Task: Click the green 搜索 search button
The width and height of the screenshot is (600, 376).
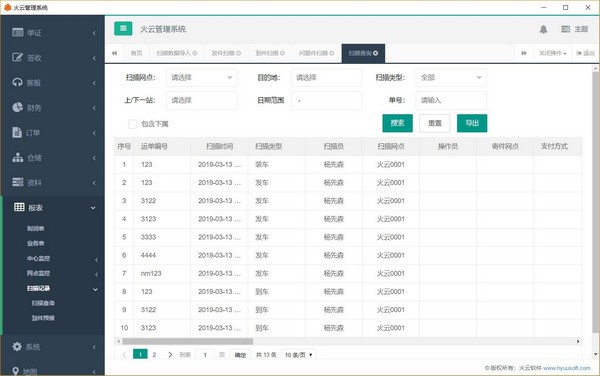Action: click(x=398, y=123)
